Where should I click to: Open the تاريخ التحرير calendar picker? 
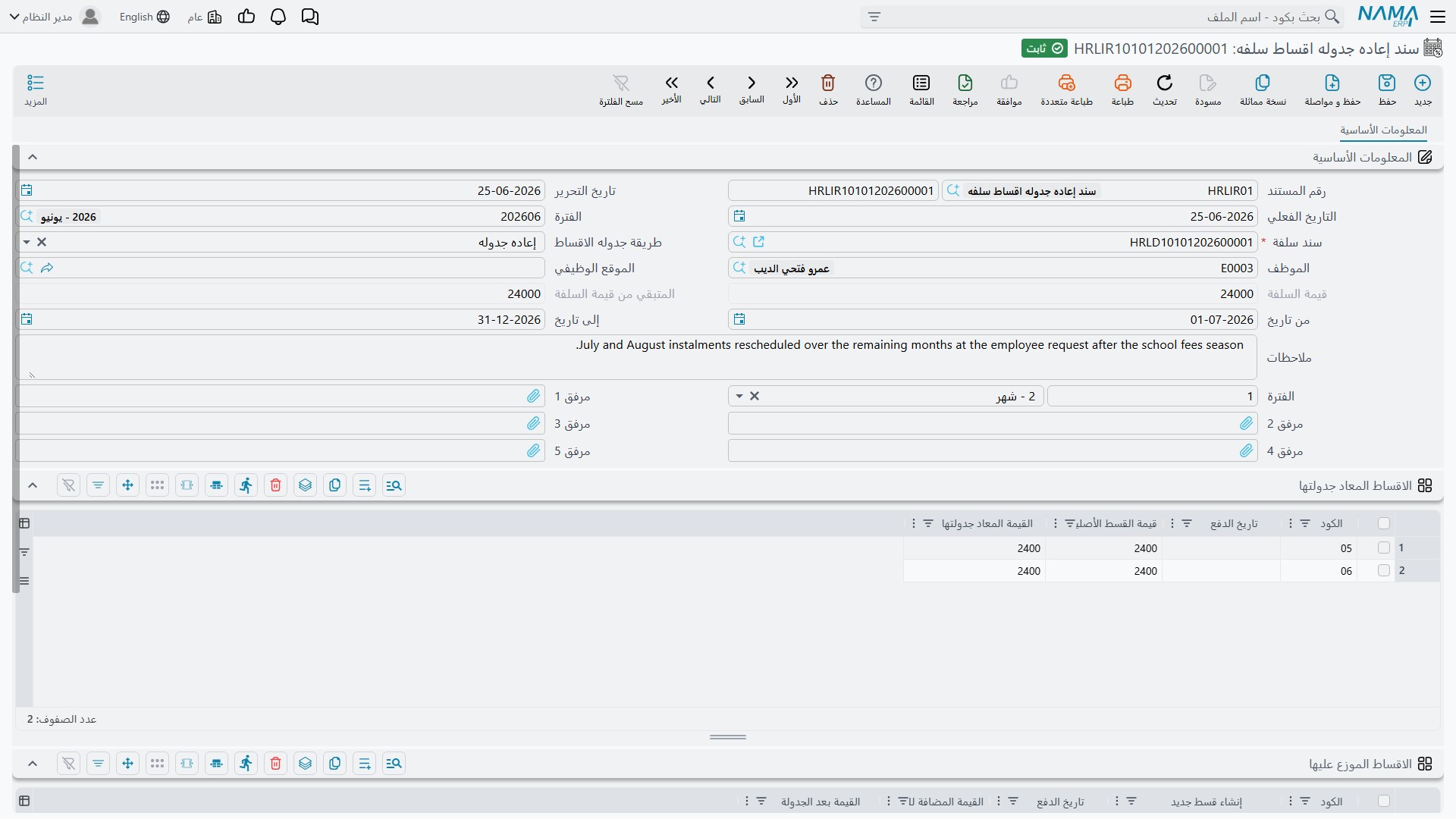point(27,190)
